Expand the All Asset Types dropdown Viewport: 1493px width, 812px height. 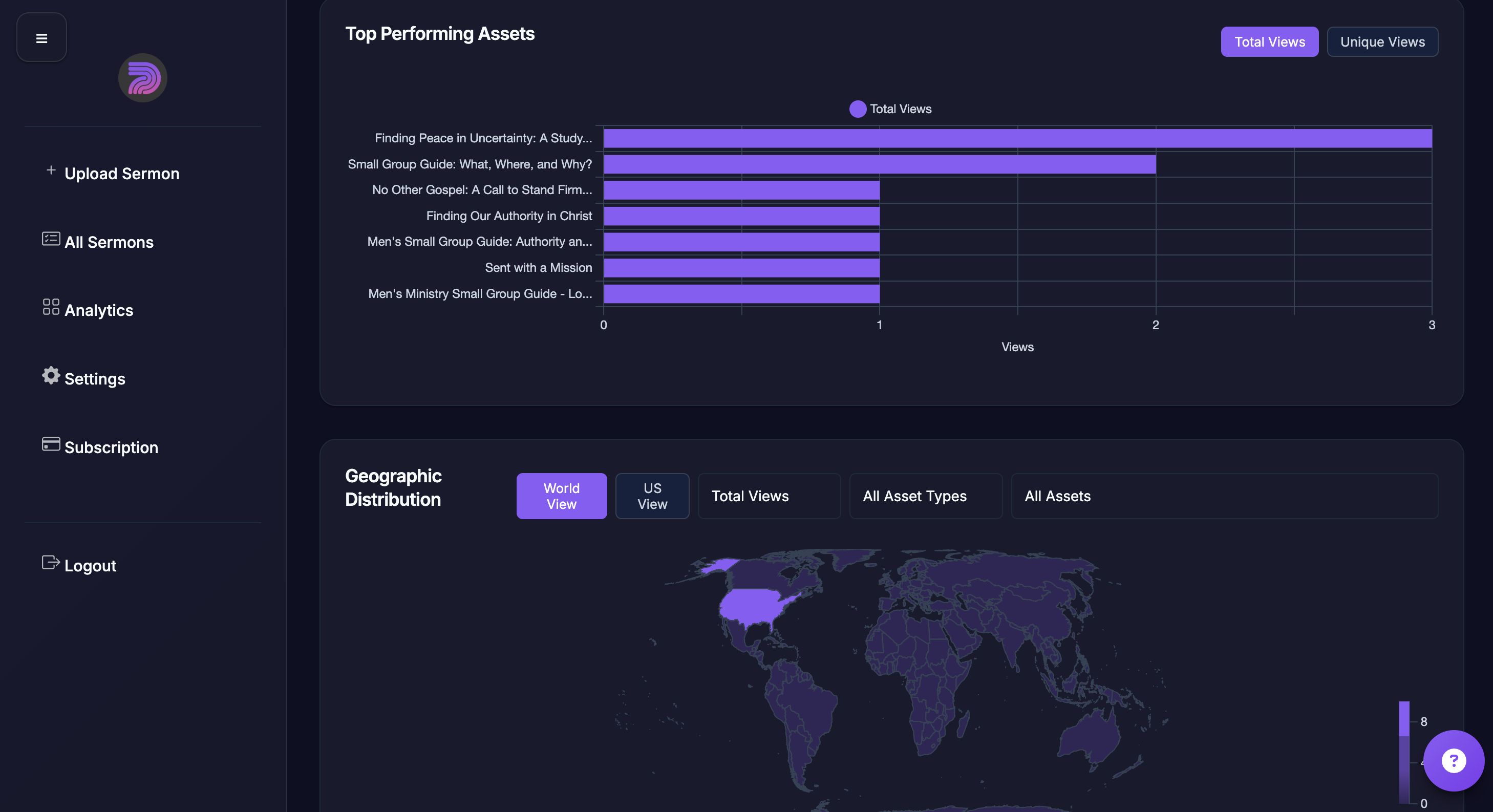pyautogui.click(x=925, y=496)
